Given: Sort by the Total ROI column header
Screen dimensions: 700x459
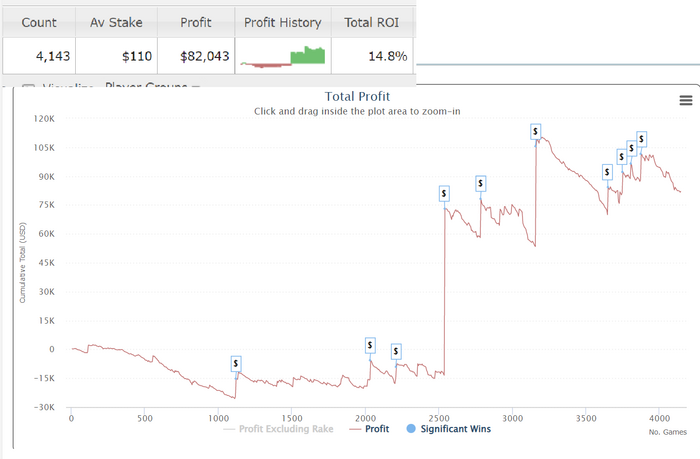Looking at the screenshot, I should tap(372, 22).
